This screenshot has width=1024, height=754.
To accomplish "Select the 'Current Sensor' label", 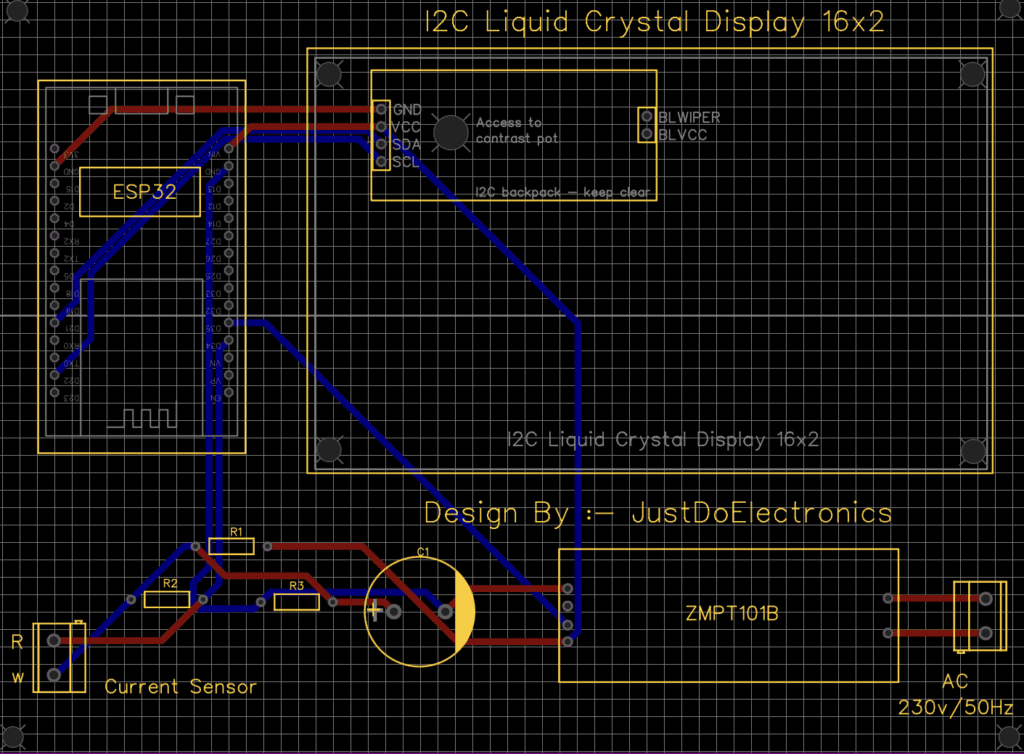I will coord(180,687).
